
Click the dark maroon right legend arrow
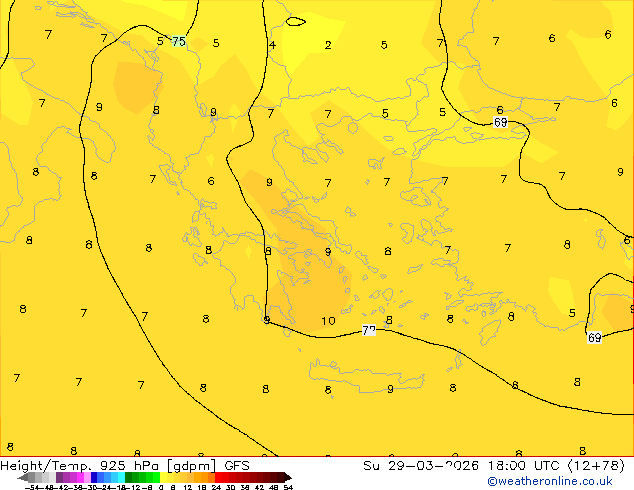[x=287, y=477]
